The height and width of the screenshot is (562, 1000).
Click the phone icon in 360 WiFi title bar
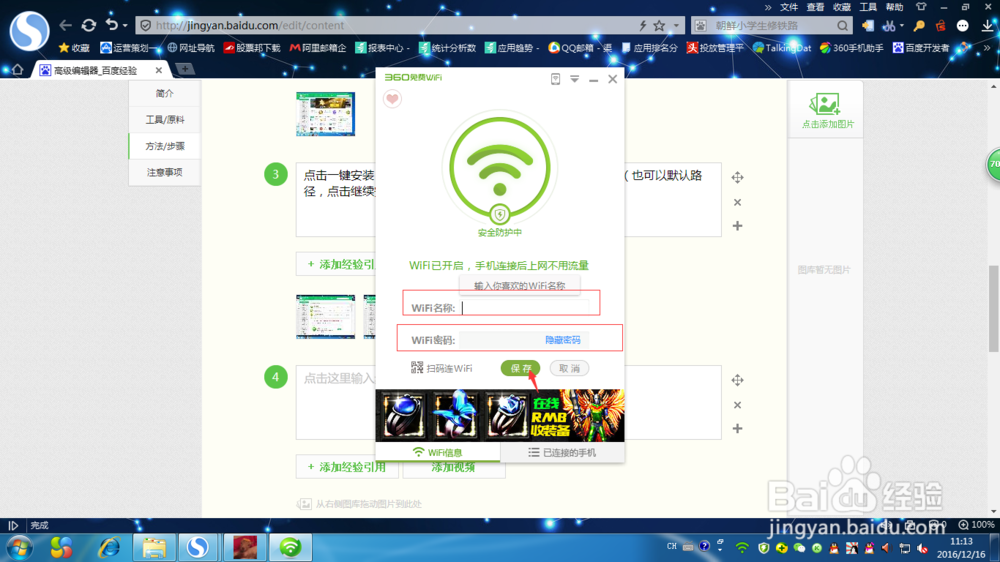555,79
